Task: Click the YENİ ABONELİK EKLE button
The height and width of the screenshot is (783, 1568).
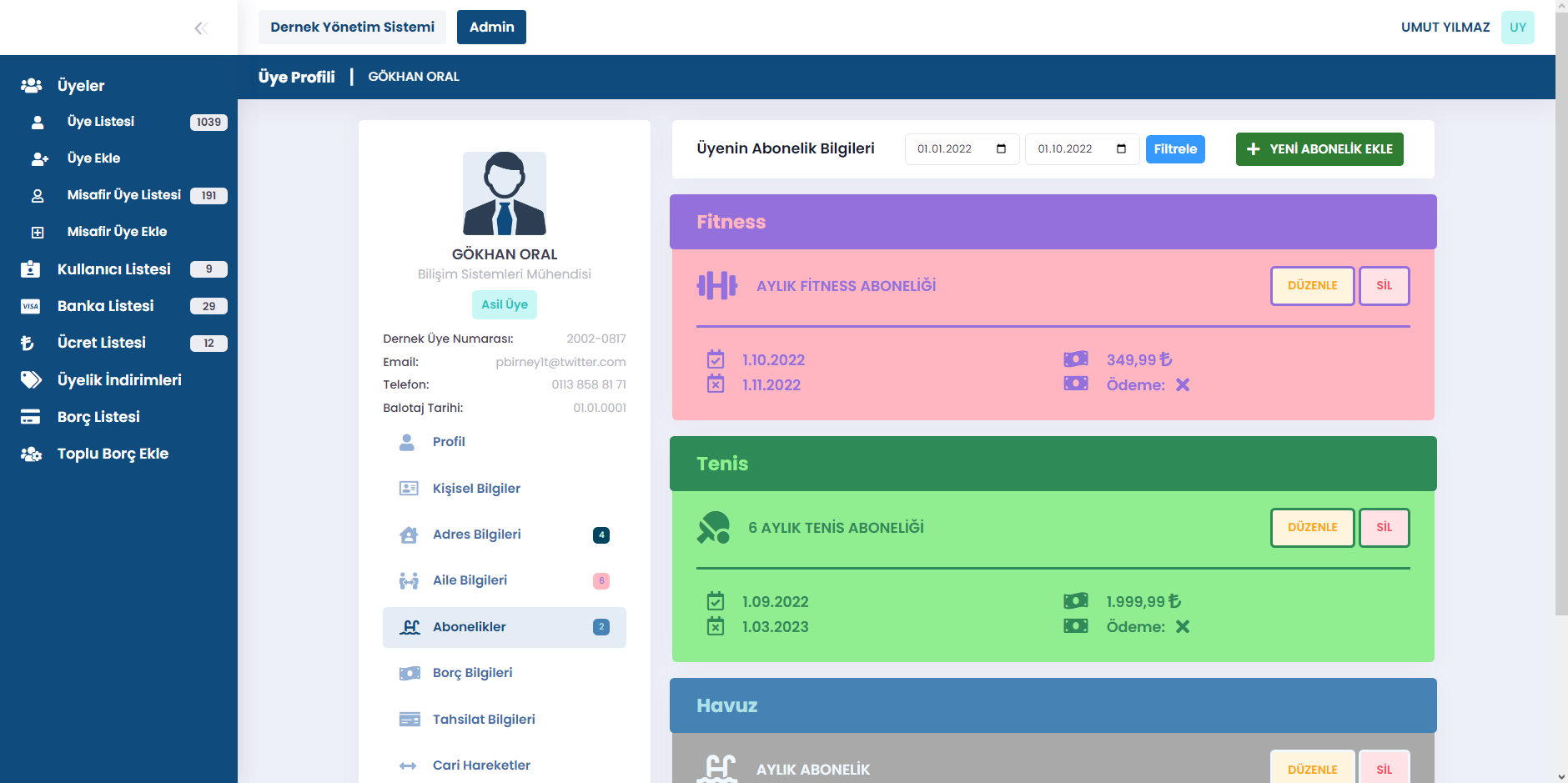Action: (x=1319, y=149)
